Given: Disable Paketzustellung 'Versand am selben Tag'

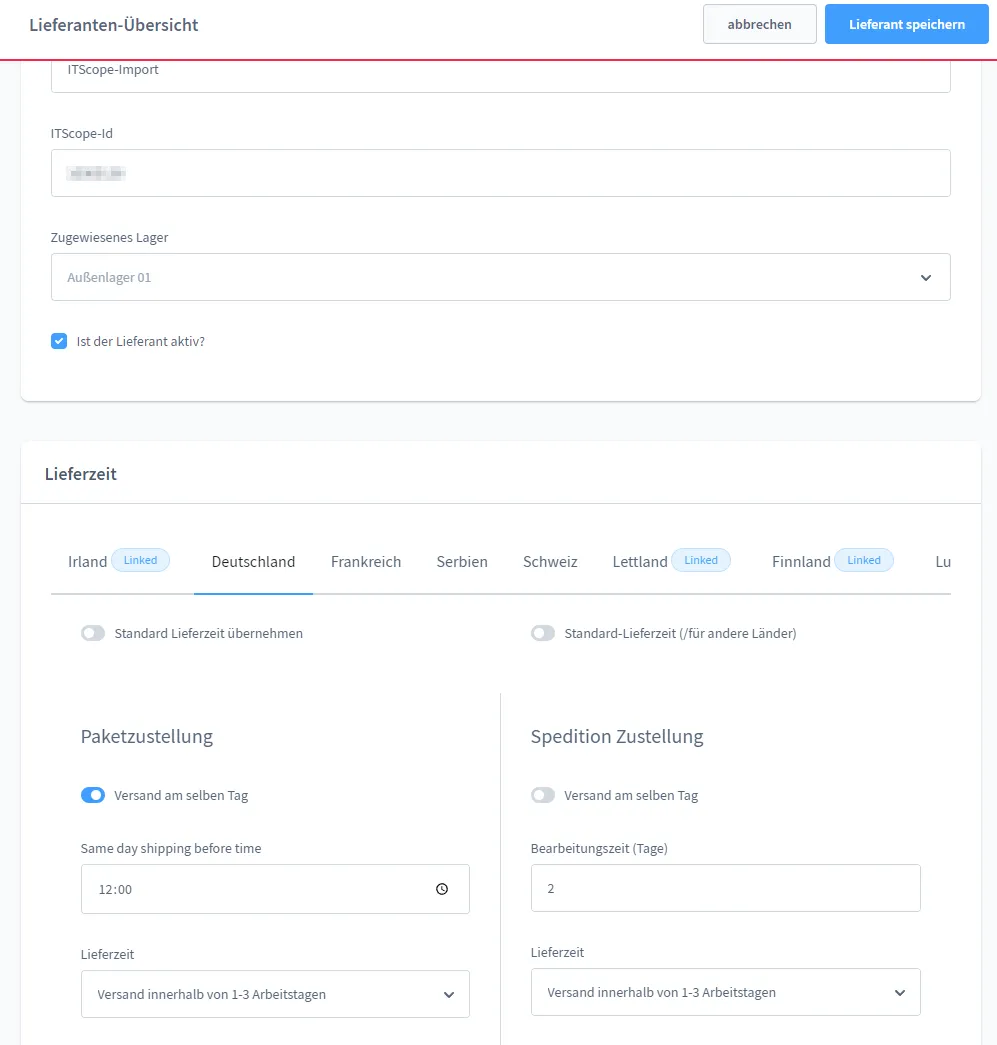Looking at the screenshot, I should [x=93, y=795].
